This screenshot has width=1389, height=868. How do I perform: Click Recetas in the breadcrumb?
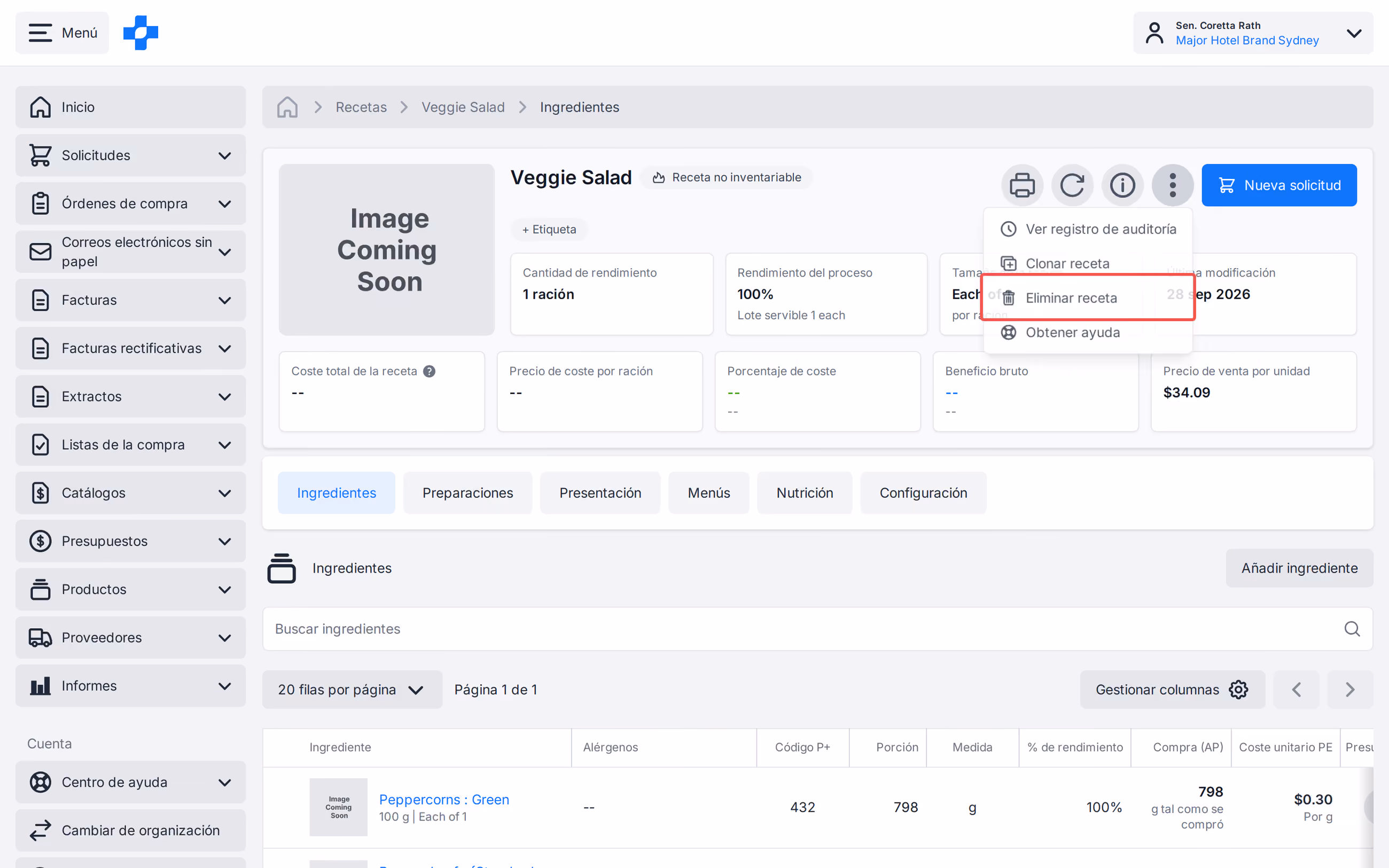[x=361, y=107]
